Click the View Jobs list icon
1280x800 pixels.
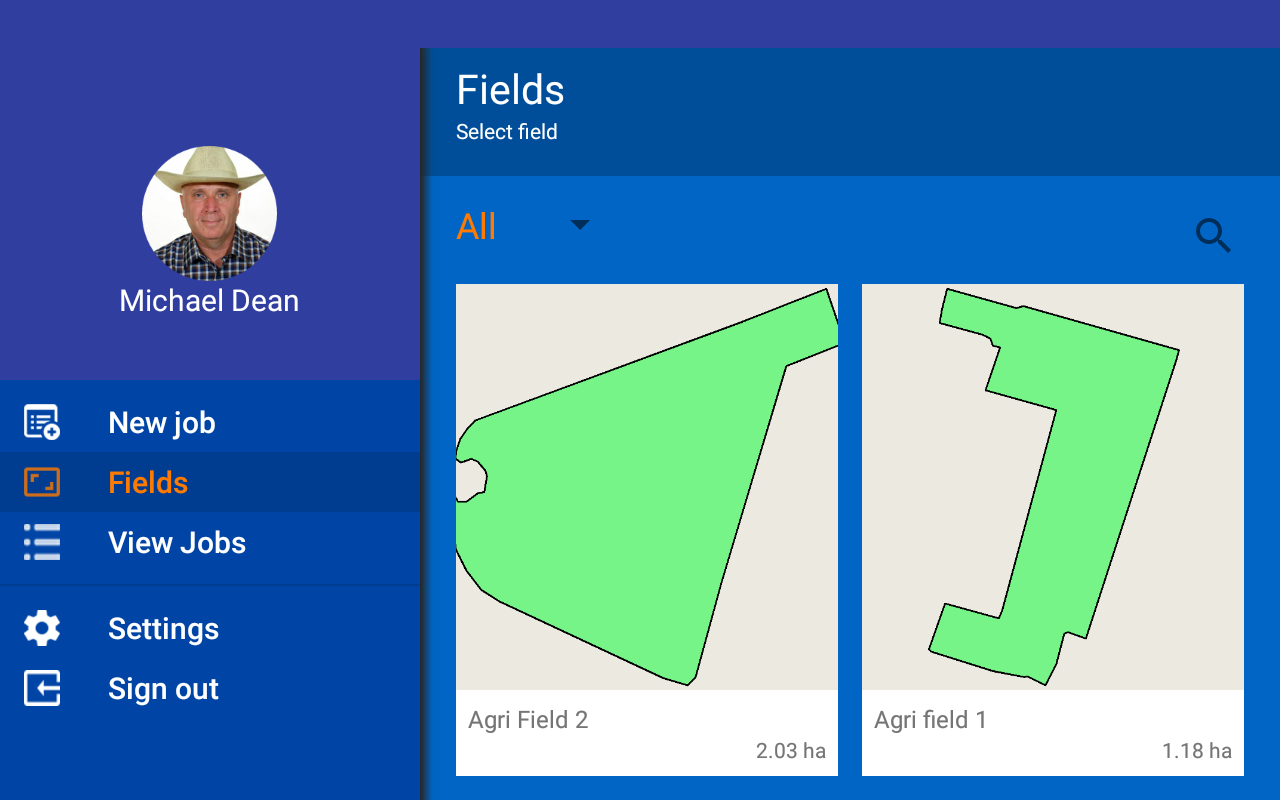point(42,542)
